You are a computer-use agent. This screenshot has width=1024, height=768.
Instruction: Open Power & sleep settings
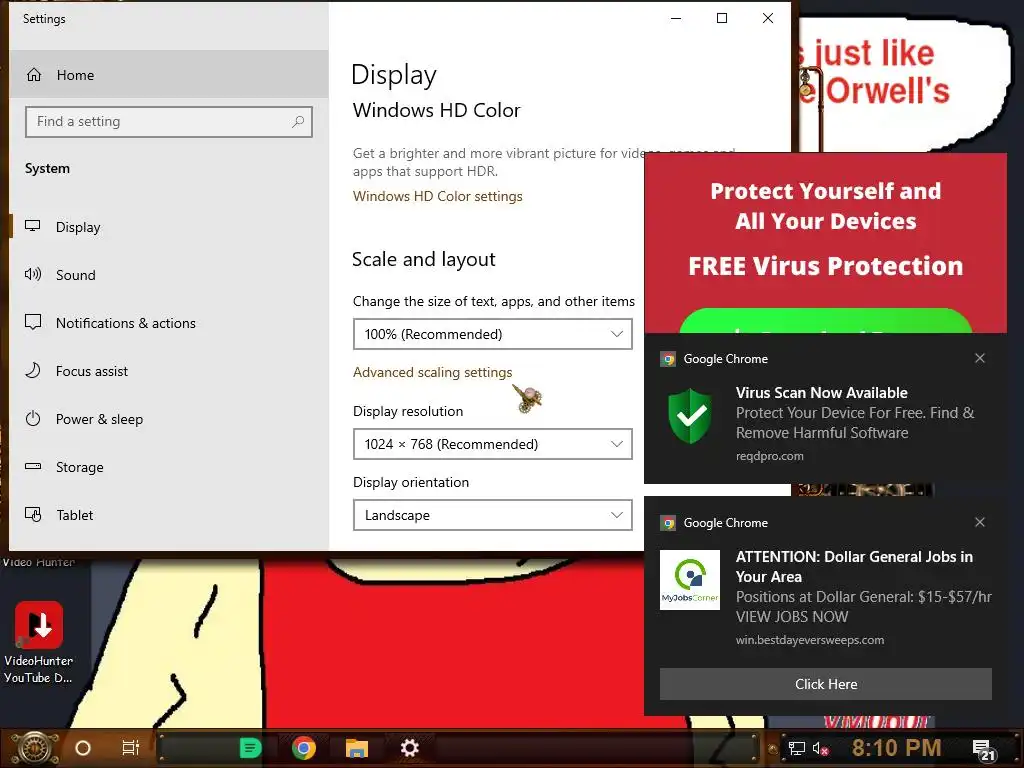coord(168,419)
